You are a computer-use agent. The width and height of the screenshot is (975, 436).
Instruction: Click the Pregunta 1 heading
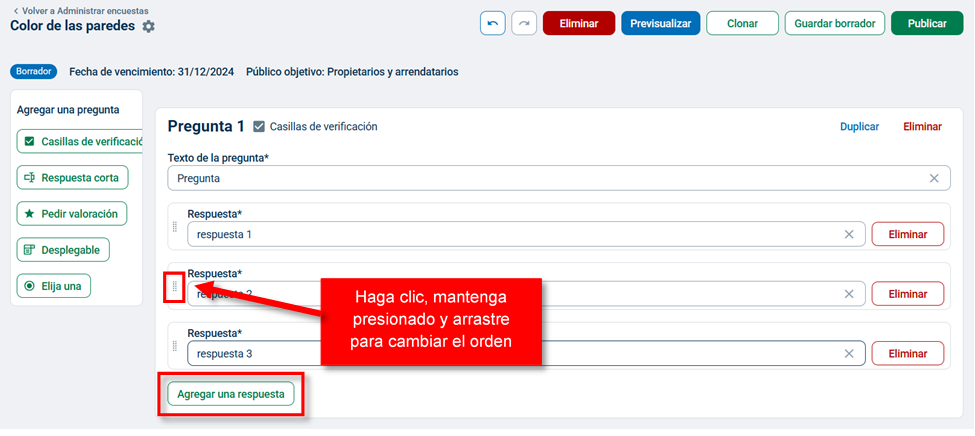click(206, 126)
